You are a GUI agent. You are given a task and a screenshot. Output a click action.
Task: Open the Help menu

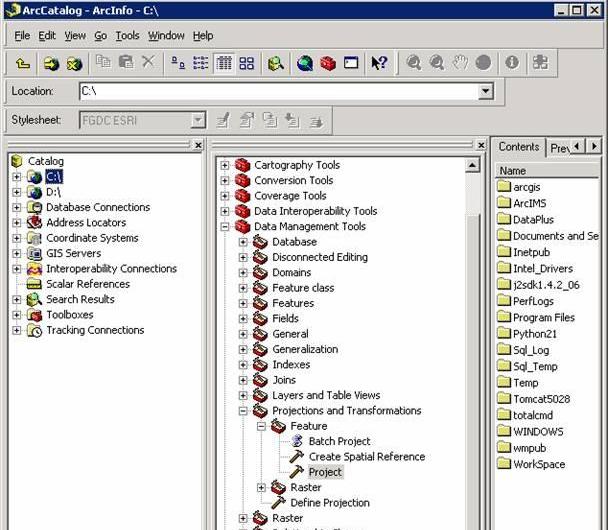203,36
